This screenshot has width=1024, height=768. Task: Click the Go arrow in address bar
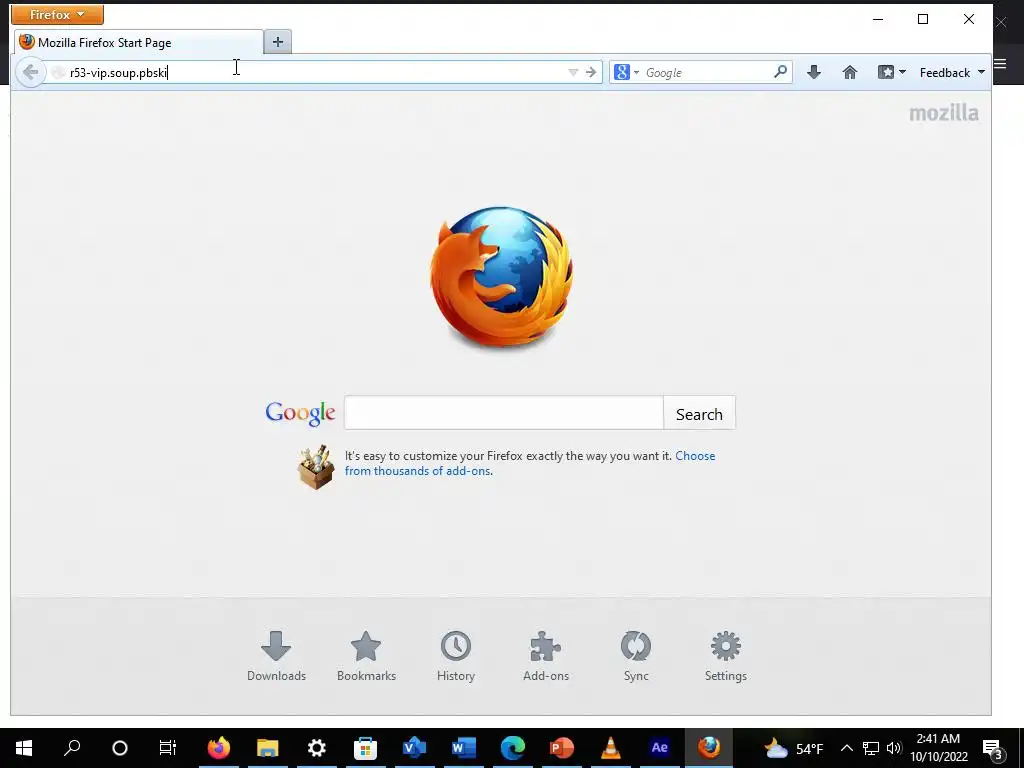point(591,72)
